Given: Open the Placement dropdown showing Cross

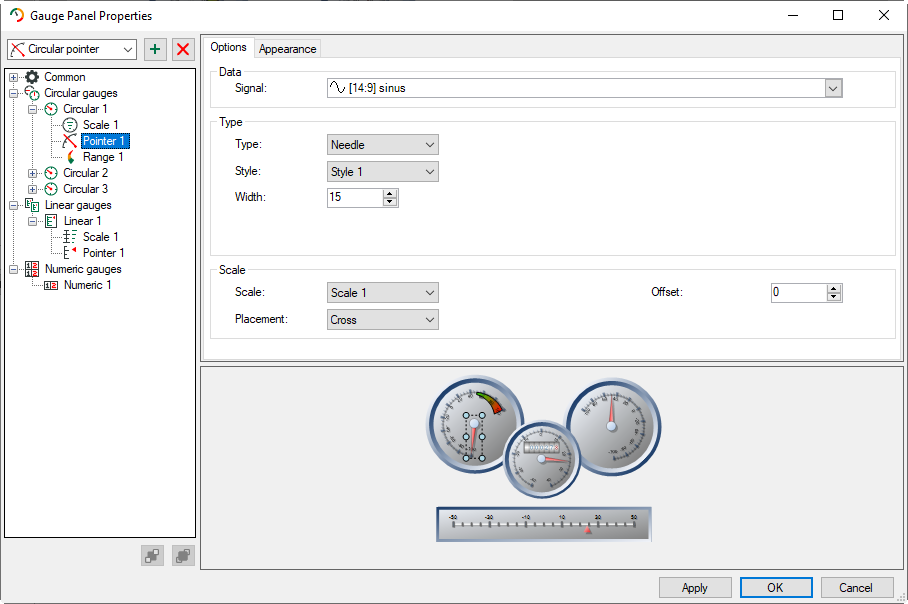Looking at the screenshot, I should tap(383, 320).
